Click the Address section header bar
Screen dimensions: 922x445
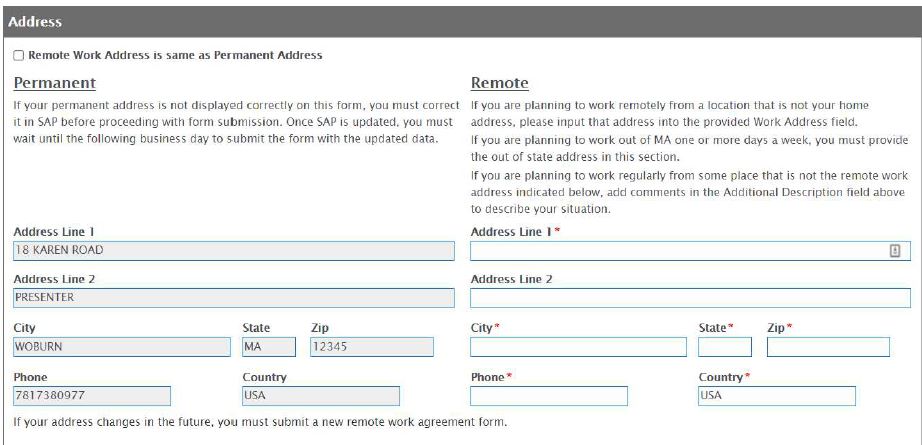(x=460, y=20)
